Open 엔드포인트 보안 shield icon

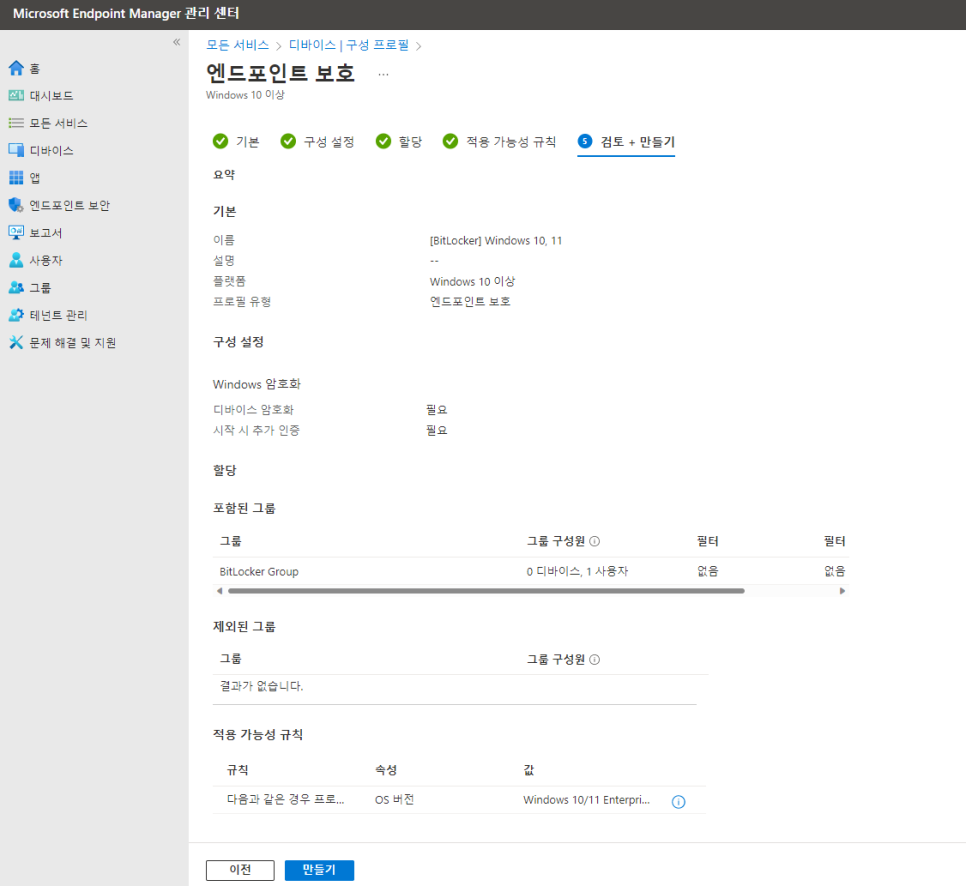(x=16, y=205)
